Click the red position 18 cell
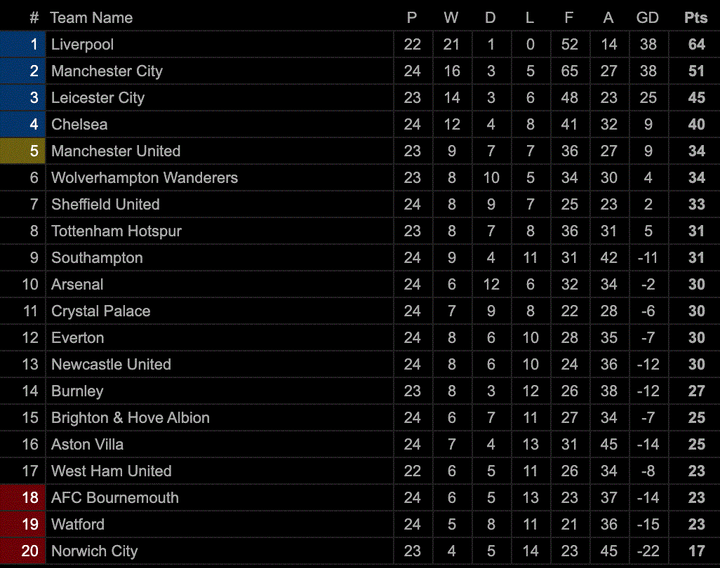The width and height of the screenshot is (720, 568). tap(23, 498)
